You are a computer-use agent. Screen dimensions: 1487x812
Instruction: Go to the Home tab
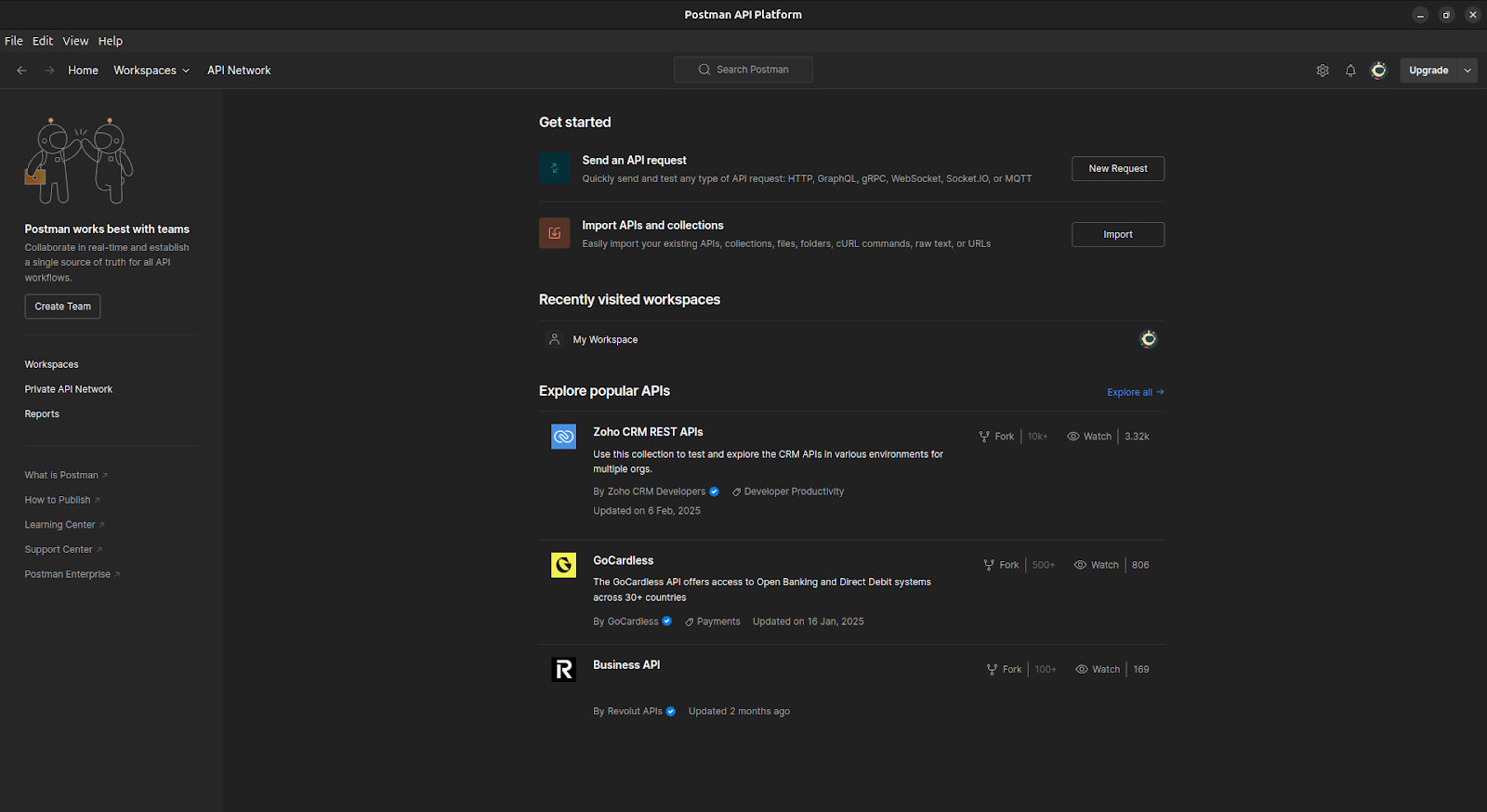[83, 71]
